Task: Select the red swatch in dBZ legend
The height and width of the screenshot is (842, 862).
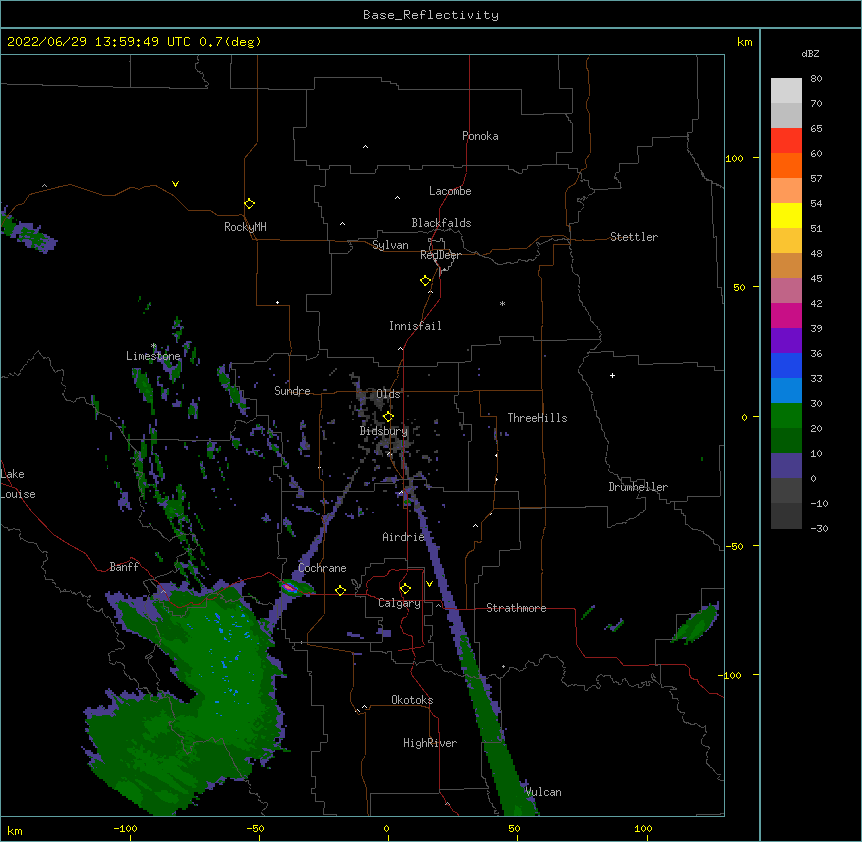Action: (786, 141)
